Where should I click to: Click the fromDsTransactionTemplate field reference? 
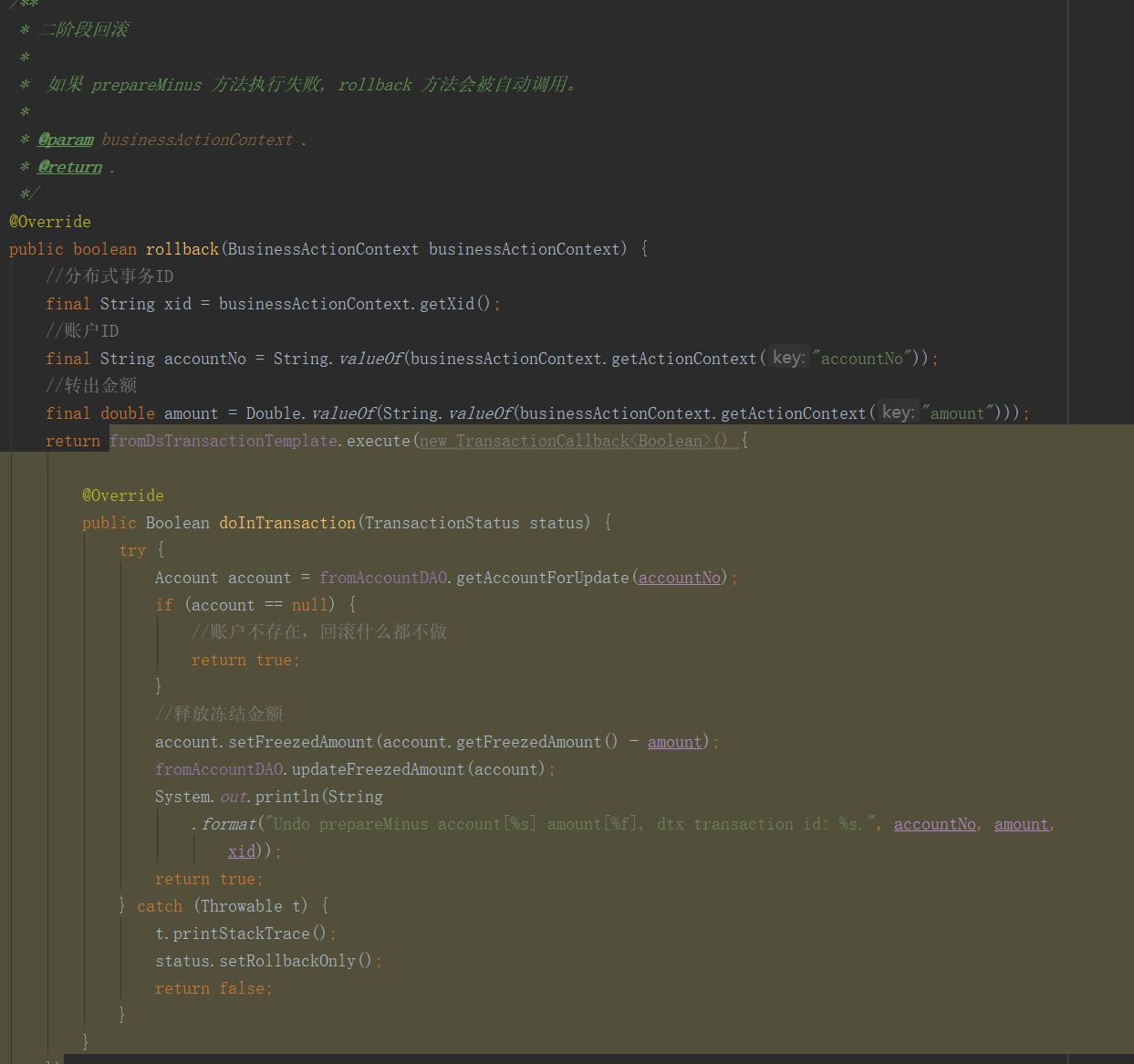coord(224,441)
